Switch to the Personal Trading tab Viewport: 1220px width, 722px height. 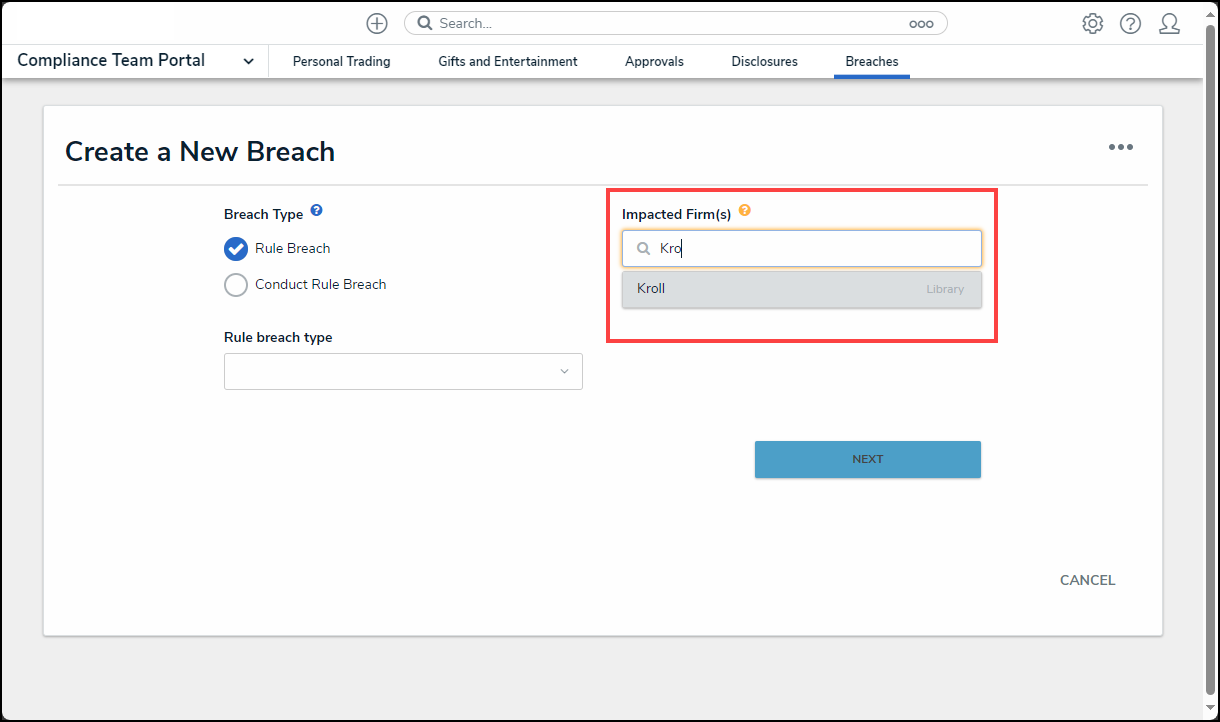(x=341, y=62)
